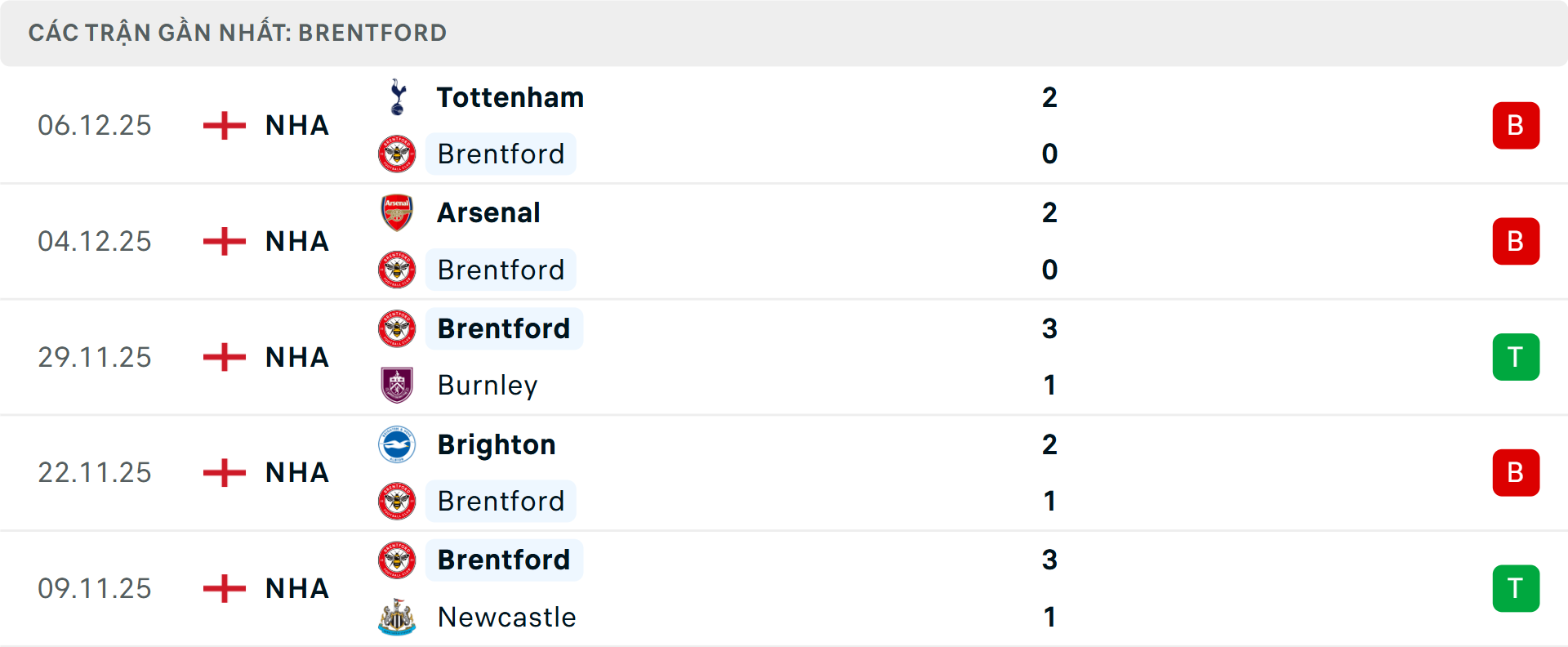This screenshot has height=647, width=1568.
Task: Click the Burnley club crest icon
Action: pyautogui.click(x=397, y=385)
